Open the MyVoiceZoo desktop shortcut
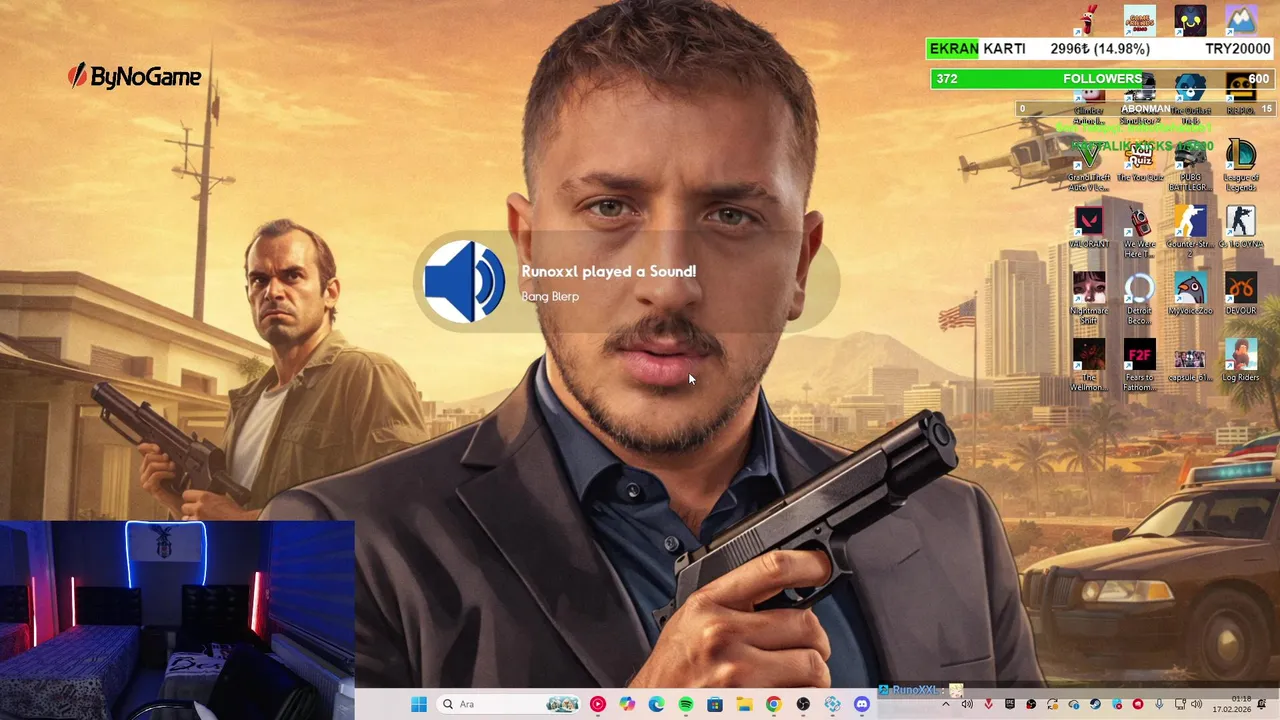The height and width of the screenshot is (720, 1280). tap(1190, 295)
